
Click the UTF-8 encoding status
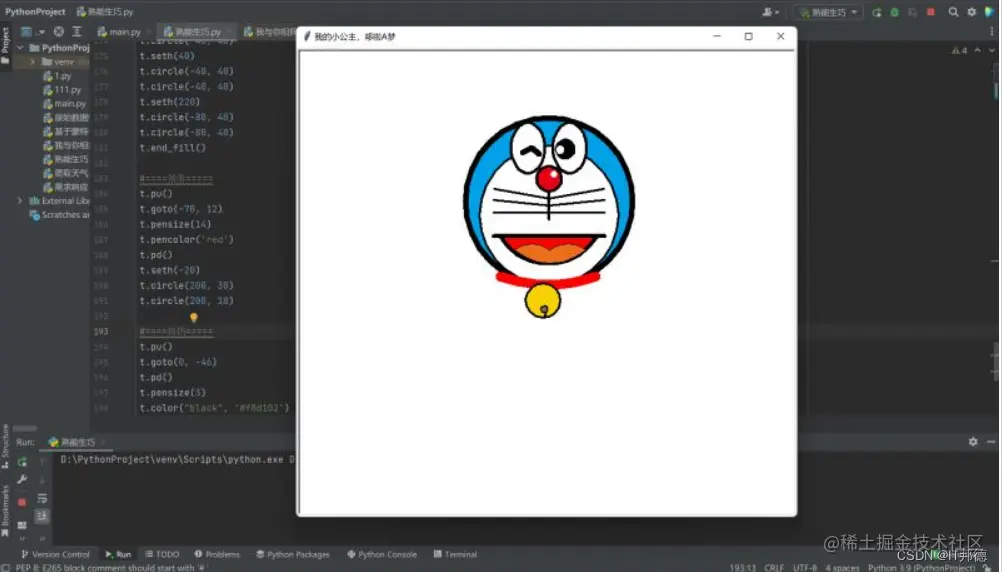[x=805, y=568]
